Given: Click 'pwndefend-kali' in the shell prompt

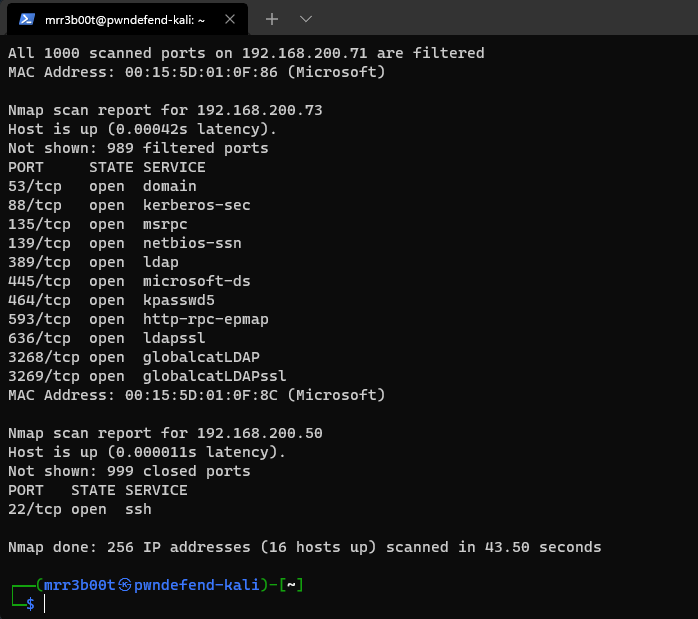Looking at the screenshot, I should click(x=196, y=585).
